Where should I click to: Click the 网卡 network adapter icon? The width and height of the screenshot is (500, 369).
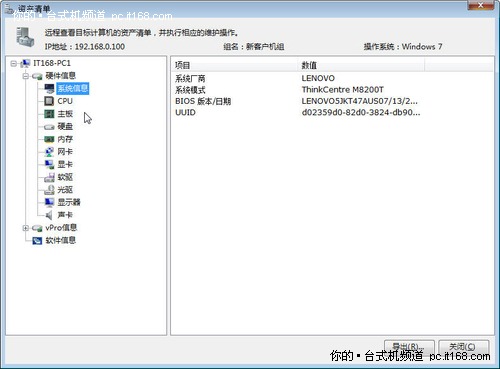tap(49, 152)
